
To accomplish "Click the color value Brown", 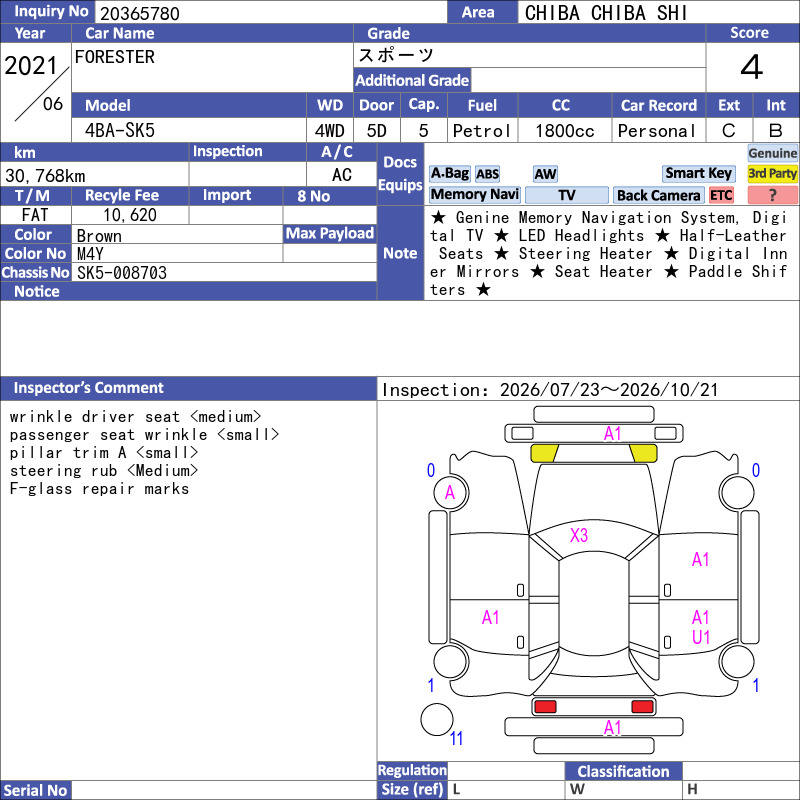I will [99, 236].
